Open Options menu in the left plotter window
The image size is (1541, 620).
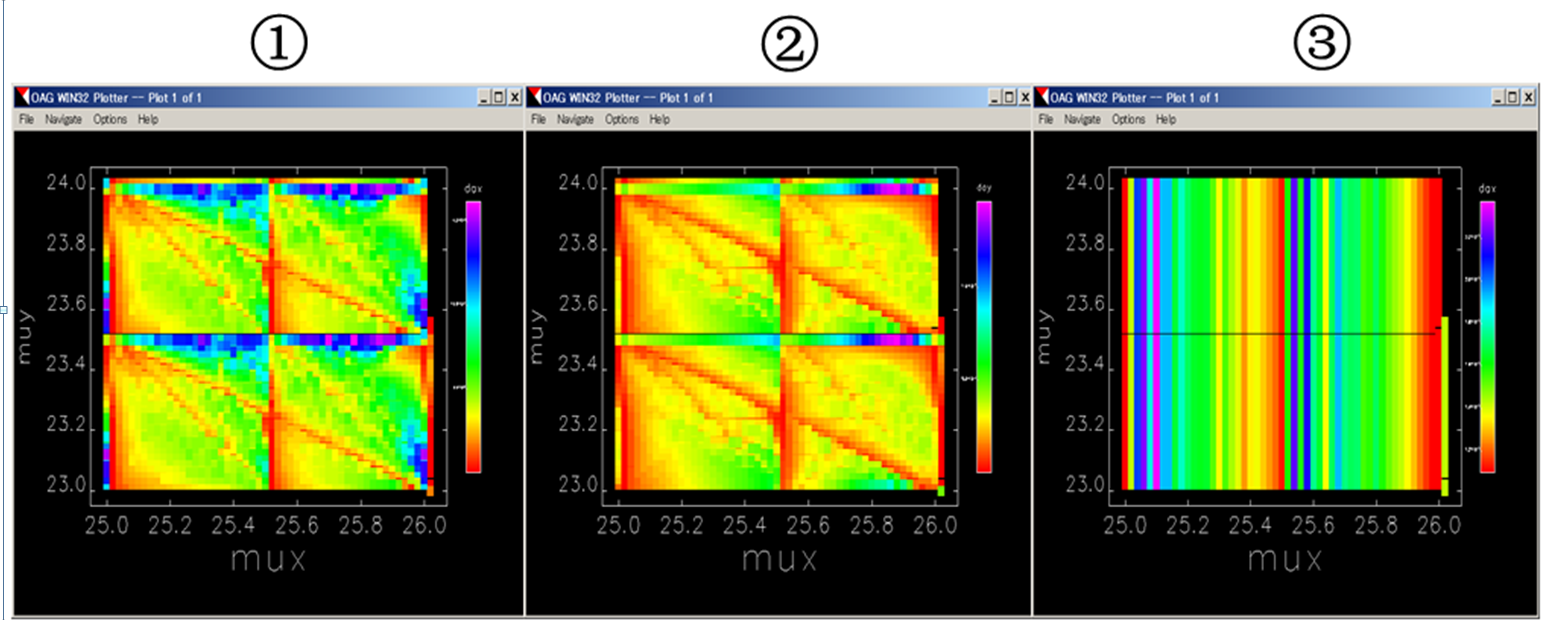click(110, 119)
